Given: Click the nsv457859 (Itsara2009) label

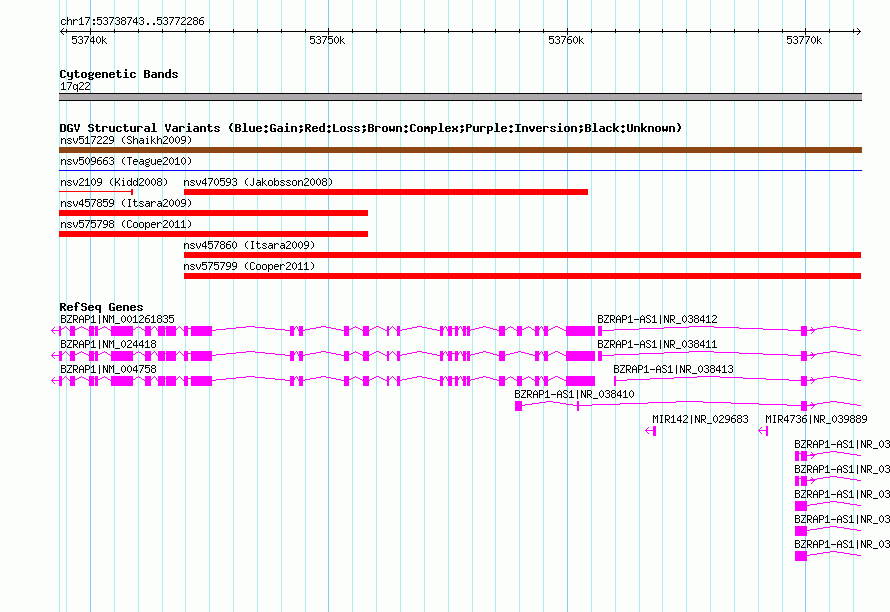Looking at the screenshot, I should tap(126, 203).
